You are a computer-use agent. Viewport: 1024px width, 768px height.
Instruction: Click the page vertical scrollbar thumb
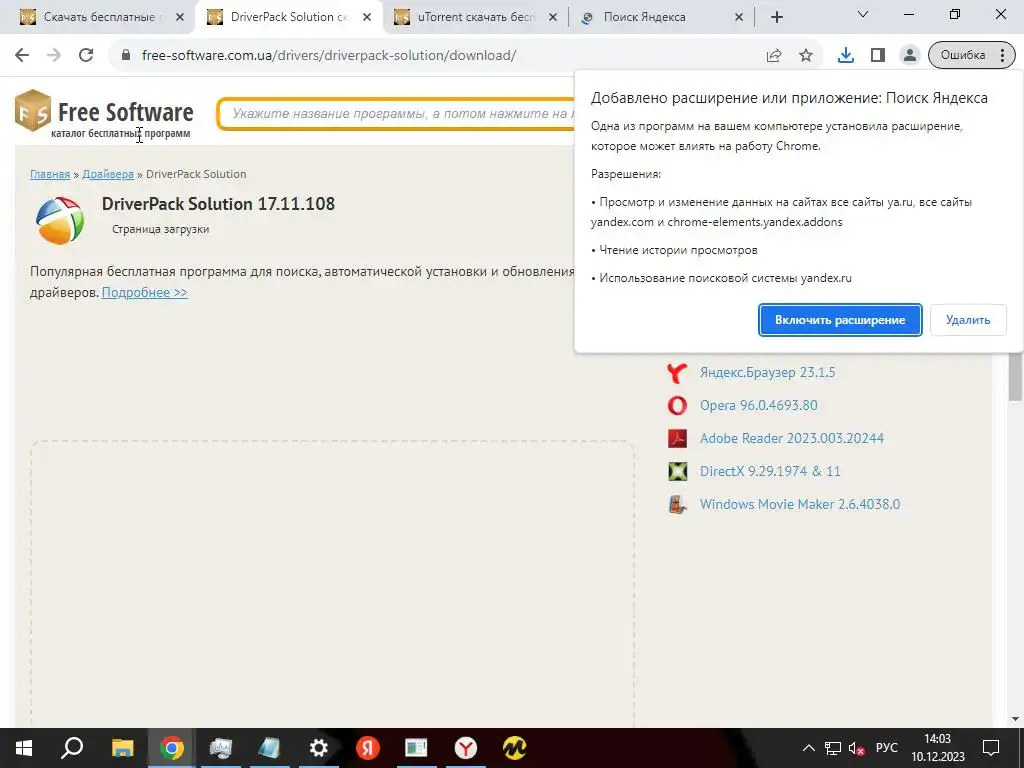[x=1015, y=376]
